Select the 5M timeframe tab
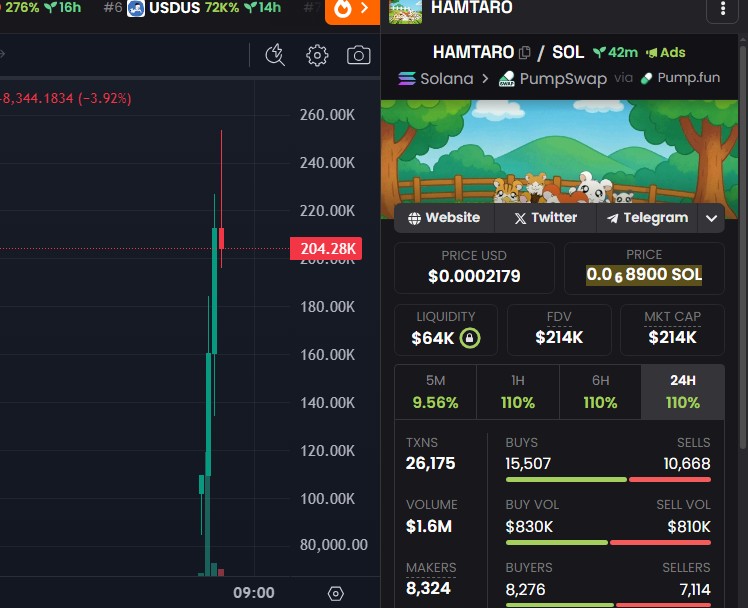This screenshot has height=608, width=748. pos(436,392)
